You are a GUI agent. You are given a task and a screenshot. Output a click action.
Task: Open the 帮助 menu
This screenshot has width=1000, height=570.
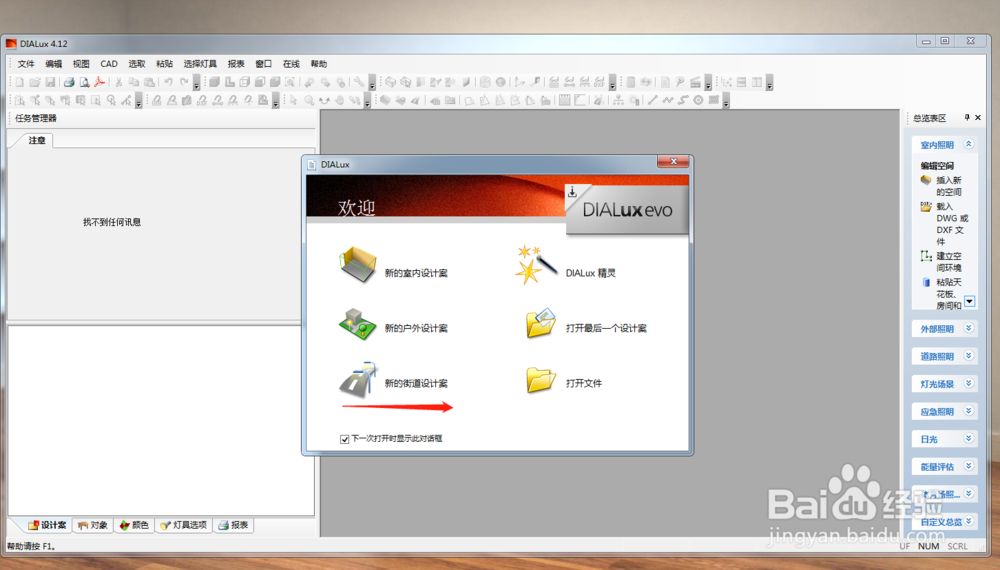319,64
